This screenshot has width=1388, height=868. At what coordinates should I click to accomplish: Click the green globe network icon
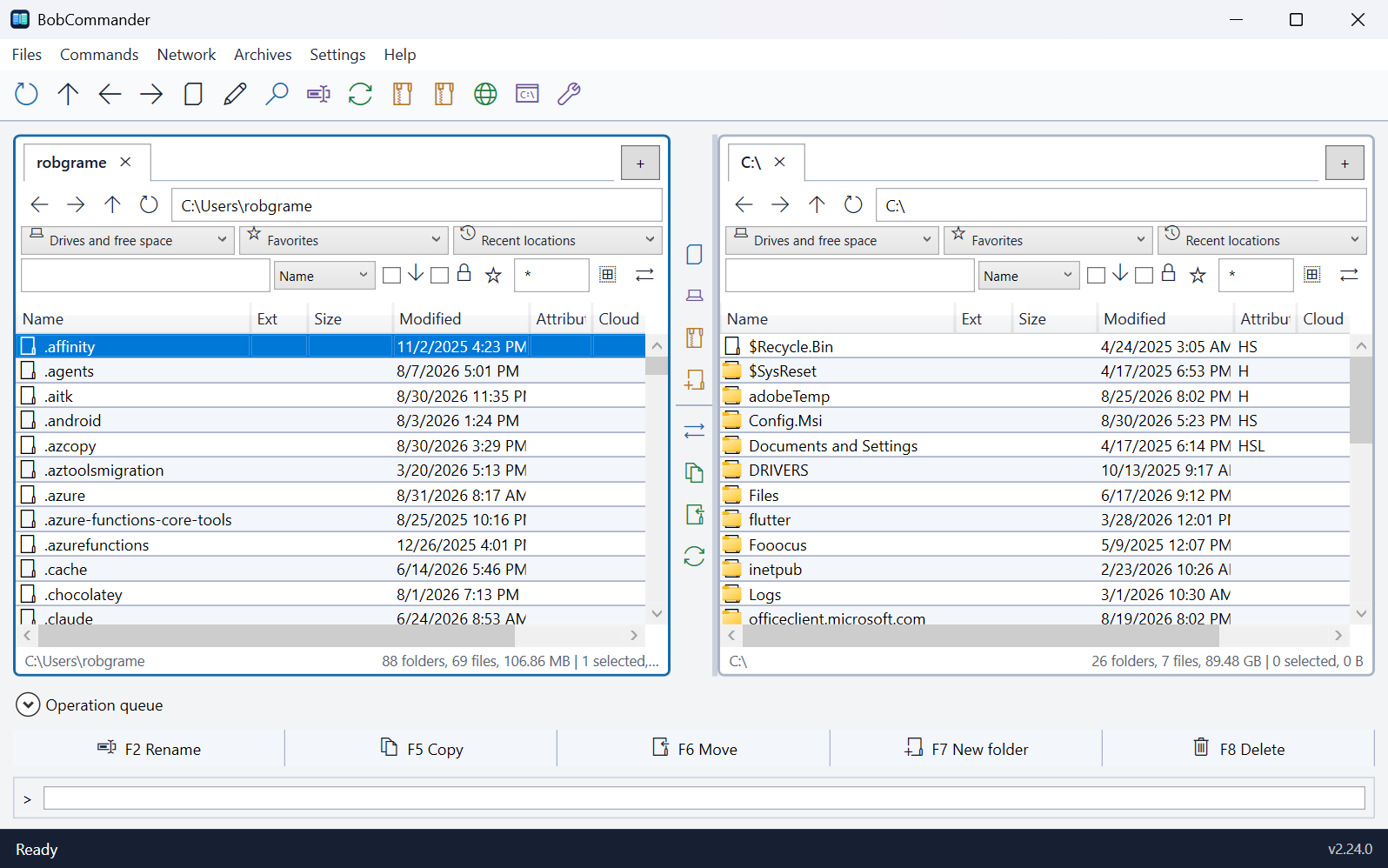point(485,94)
